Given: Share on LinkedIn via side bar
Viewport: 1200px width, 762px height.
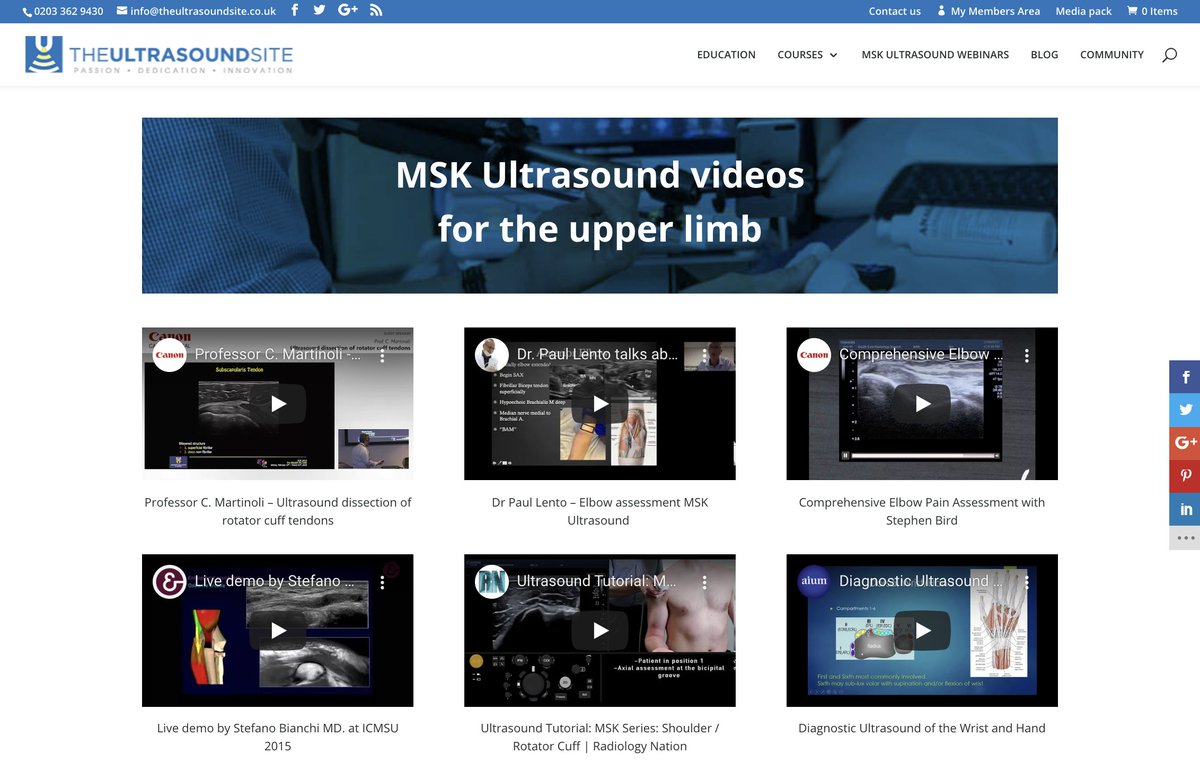Looking at the screenshot, I should (x=1185, y=509).
